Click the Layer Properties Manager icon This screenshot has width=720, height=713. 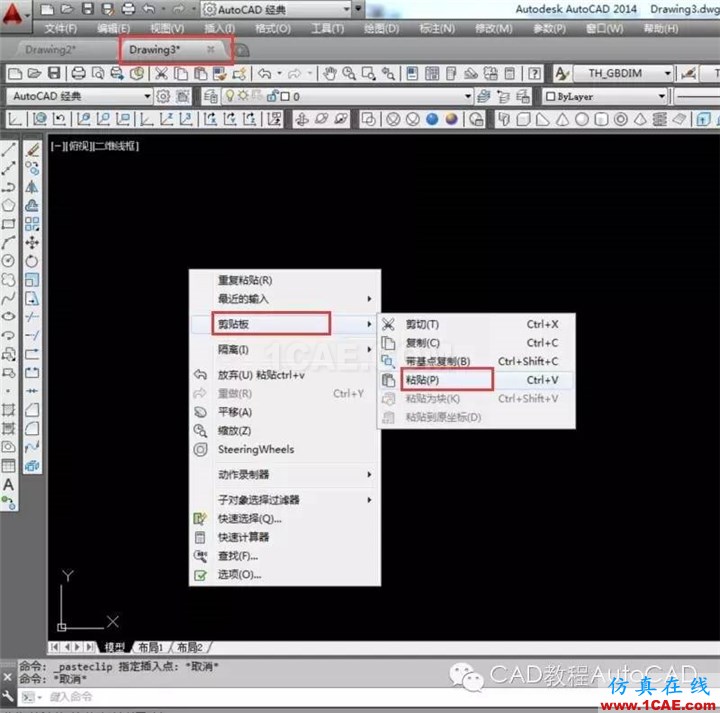pos(211,96)
